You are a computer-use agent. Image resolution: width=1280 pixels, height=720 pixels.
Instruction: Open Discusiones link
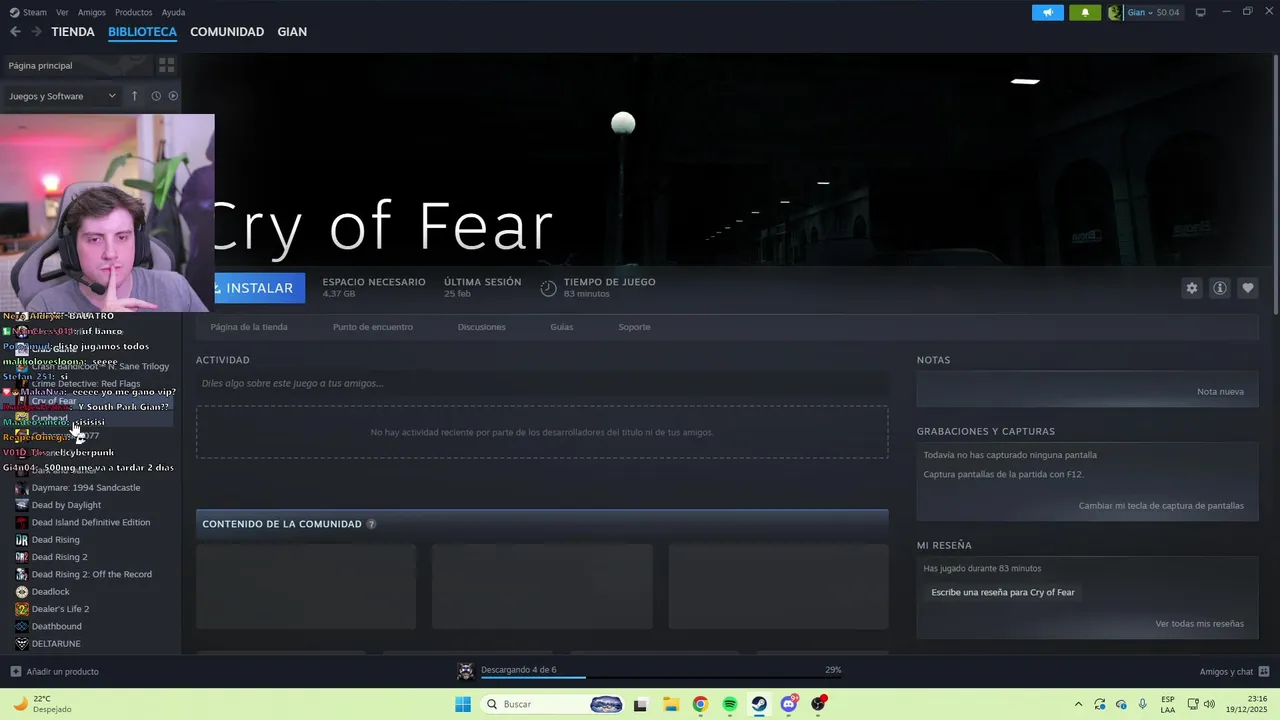tap(482, 327)
